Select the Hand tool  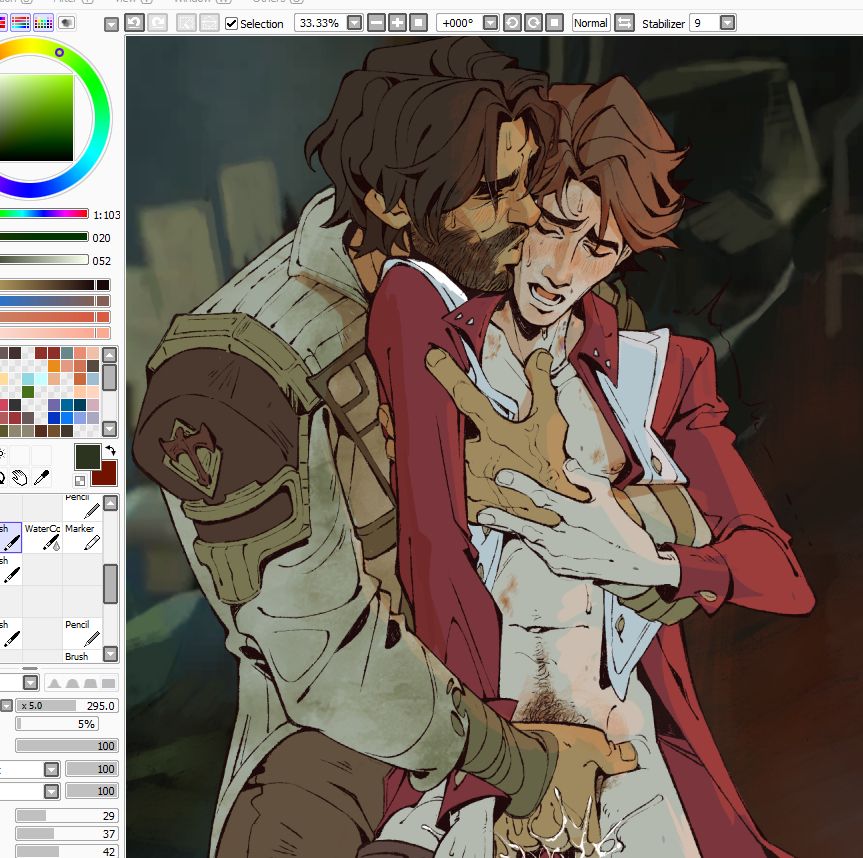click(x=20, y=478)
